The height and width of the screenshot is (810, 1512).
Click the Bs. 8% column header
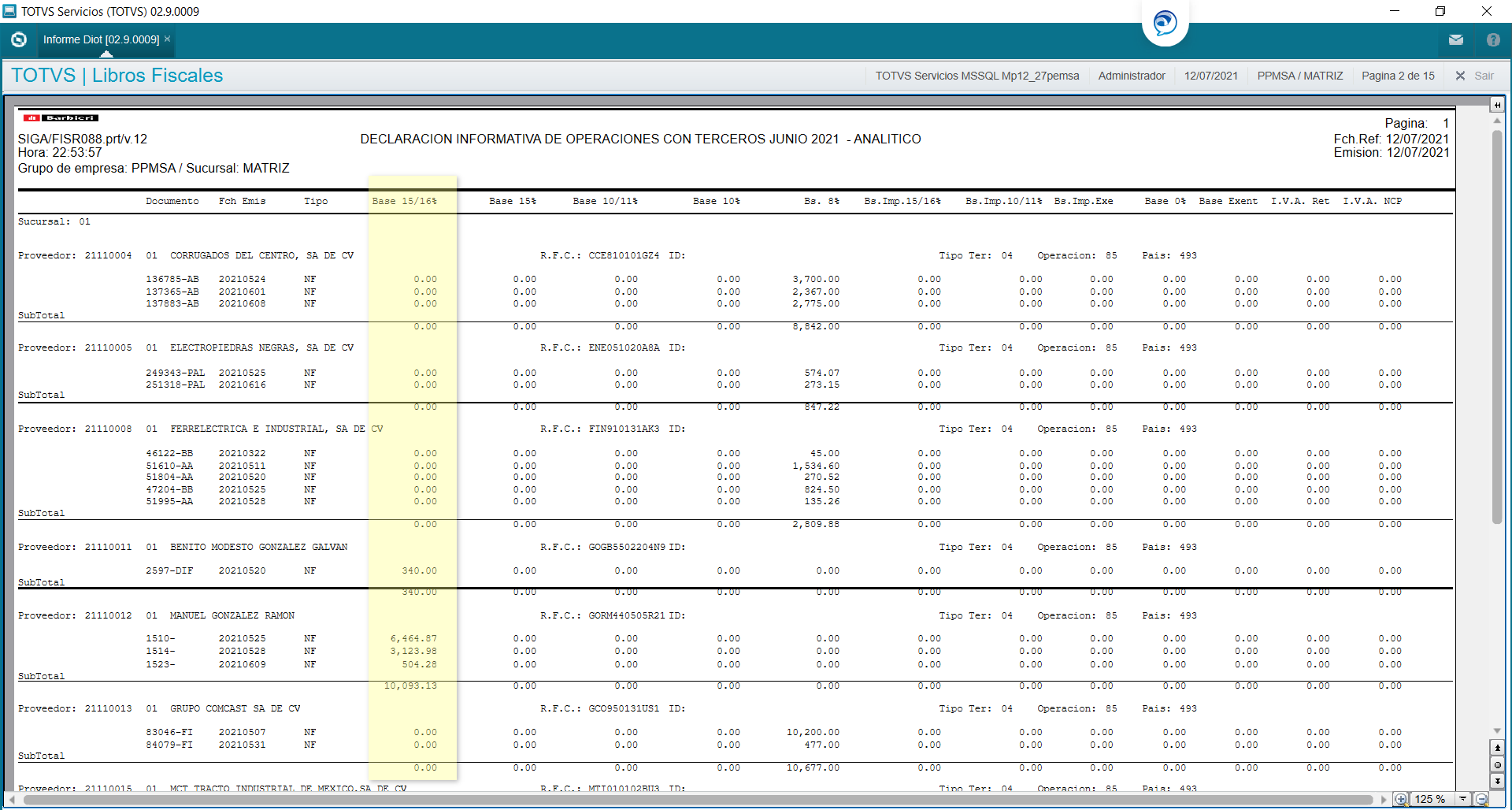coord(821,201)
